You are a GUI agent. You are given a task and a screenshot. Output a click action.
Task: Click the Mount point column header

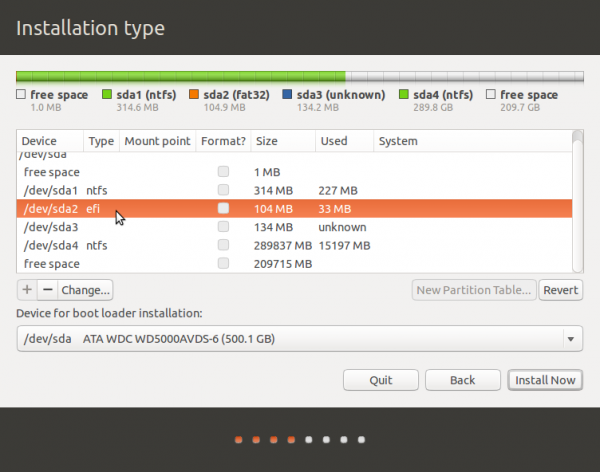tap(156, 141)
